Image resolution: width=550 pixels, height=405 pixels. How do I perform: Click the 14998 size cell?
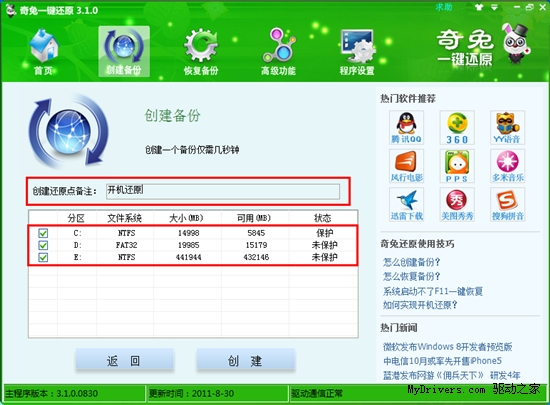click(188, 233)
